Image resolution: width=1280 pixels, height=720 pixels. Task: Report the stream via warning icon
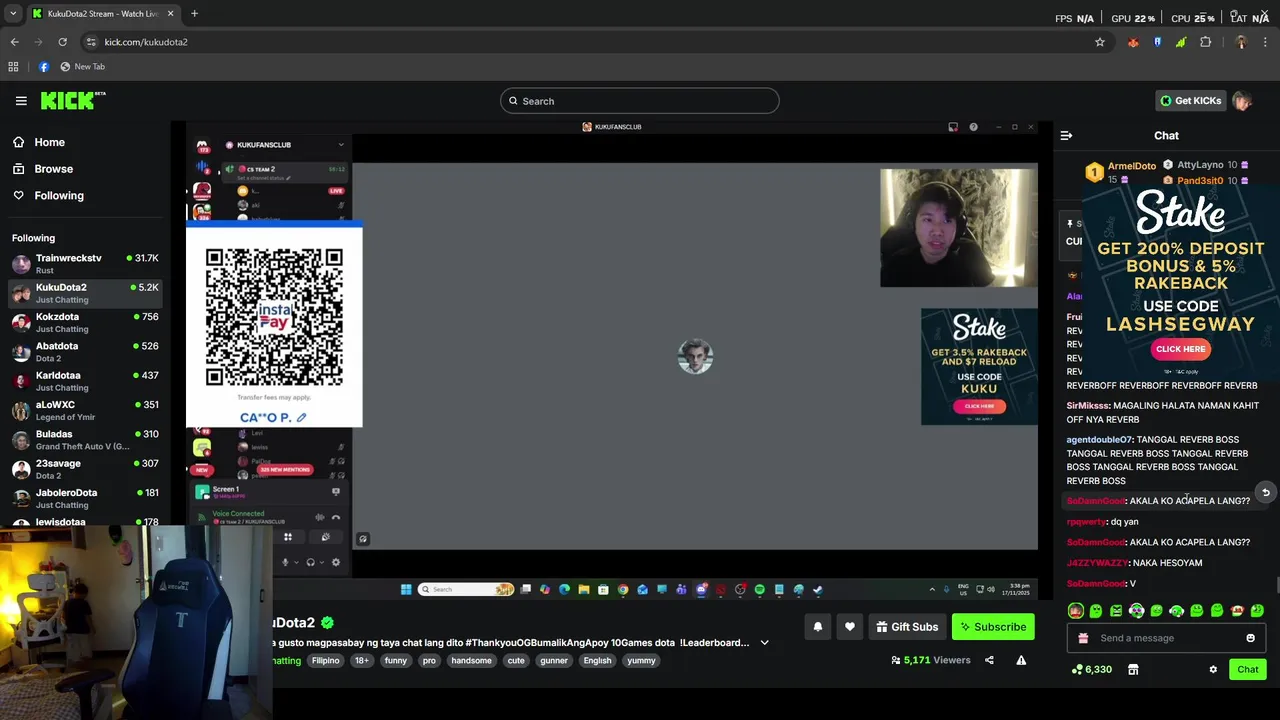(1021, 660)
